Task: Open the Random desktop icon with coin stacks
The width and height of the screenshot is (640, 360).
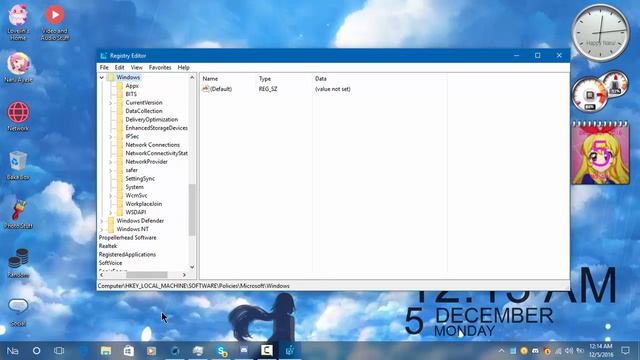Action: [x=18, y=263]
